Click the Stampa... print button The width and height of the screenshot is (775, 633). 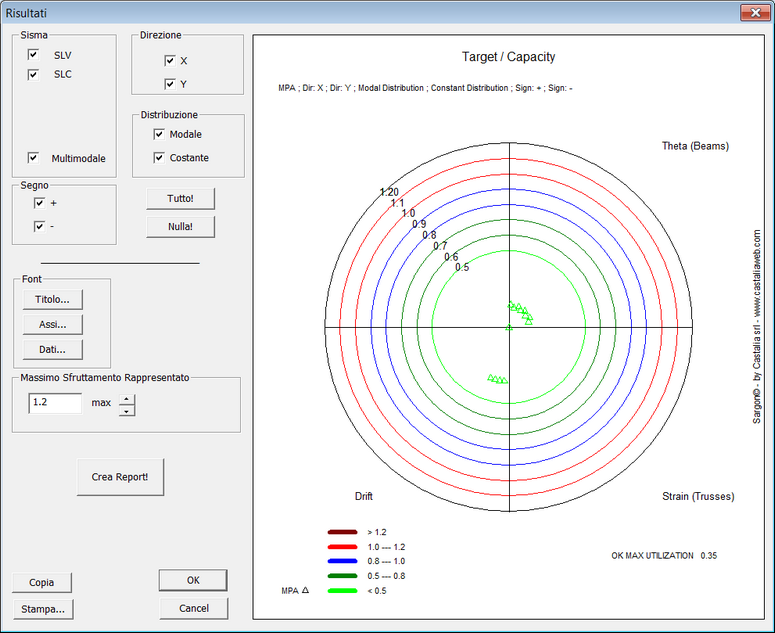click(43, 608)
